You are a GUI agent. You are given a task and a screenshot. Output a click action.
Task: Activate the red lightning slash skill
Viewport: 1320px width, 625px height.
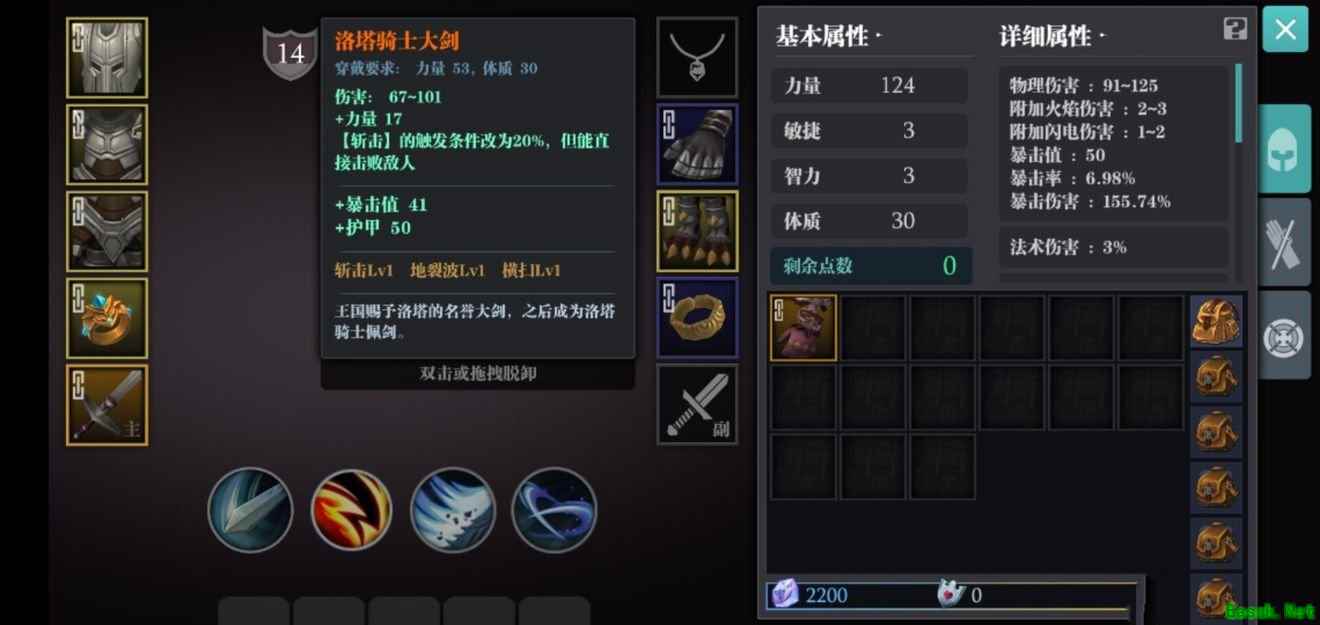(351, 510)
